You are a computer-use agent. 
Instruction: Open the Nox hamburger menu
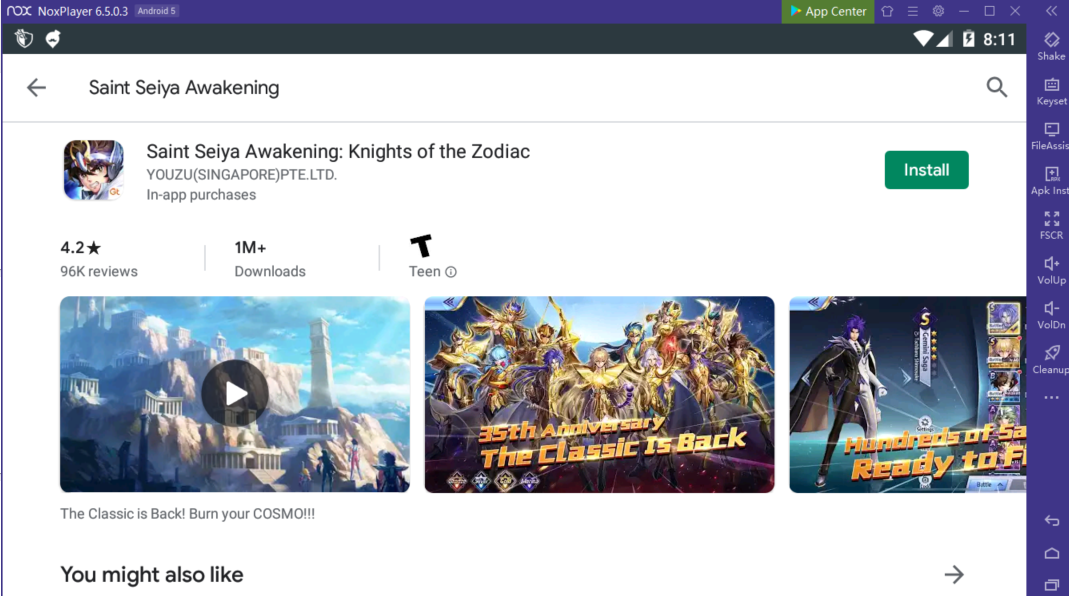pos(912,11)
